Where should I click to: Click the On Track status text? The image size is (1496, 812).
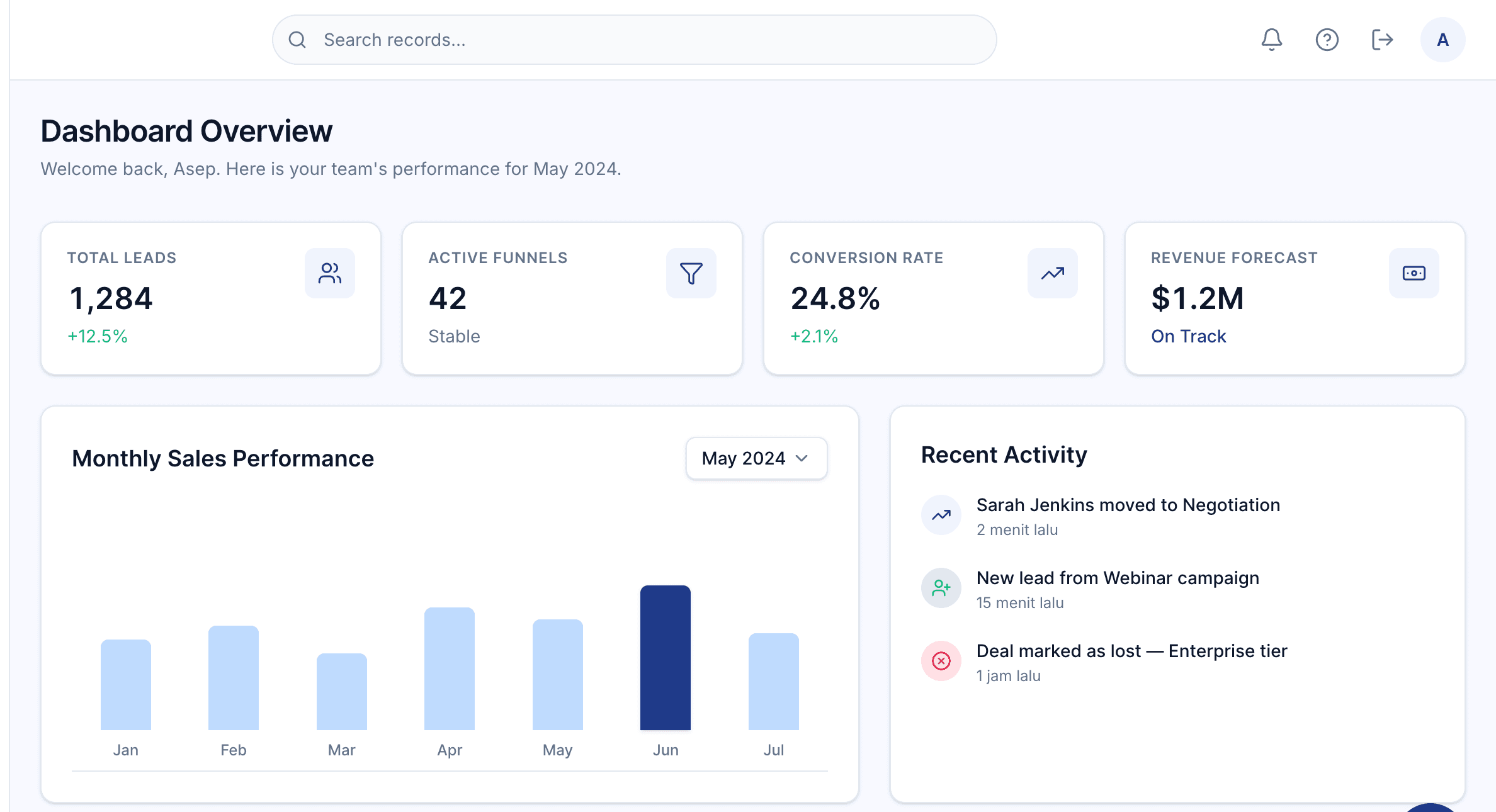pos(1189,336)
